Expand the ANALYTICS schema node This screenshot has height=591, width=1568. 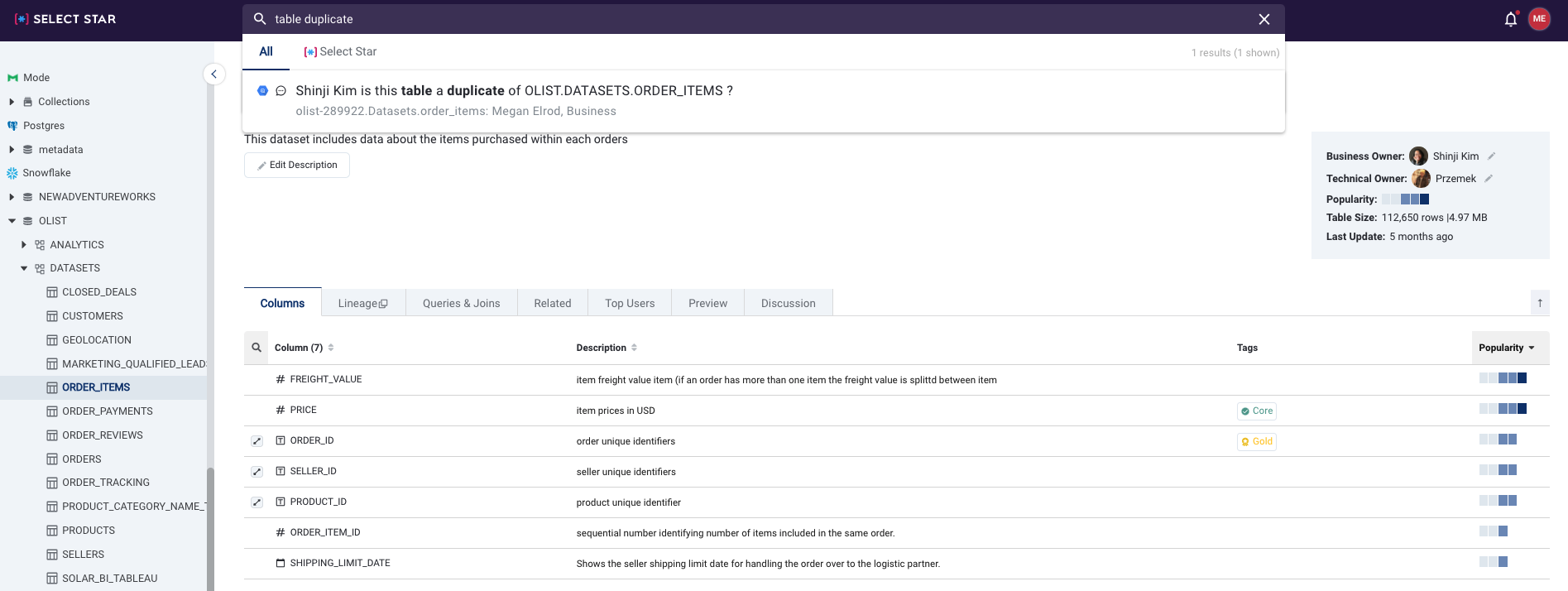click(x=24, y=245)
